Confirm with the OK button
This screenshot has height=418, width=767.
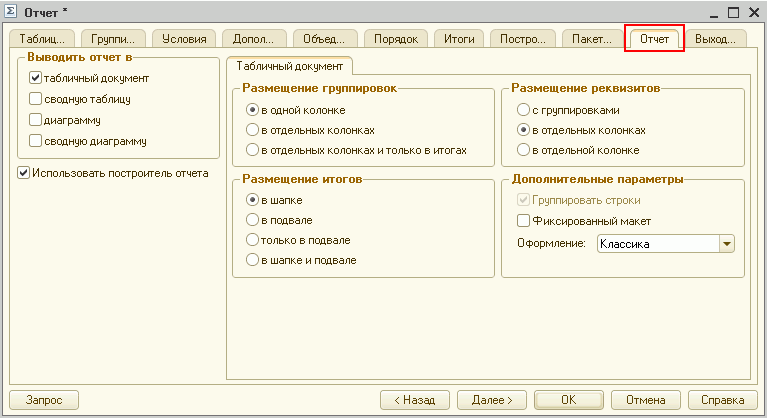click(x=568, y=400)
